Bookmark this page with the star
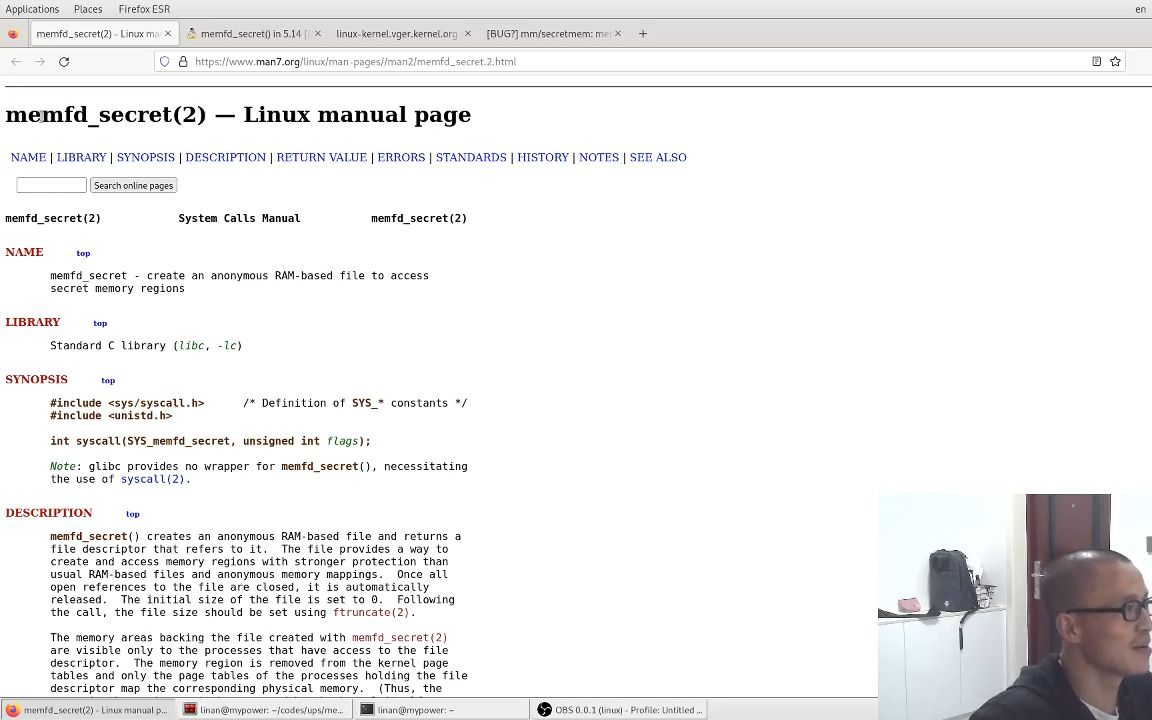The image size is (1152, 720). point(1115,61)
